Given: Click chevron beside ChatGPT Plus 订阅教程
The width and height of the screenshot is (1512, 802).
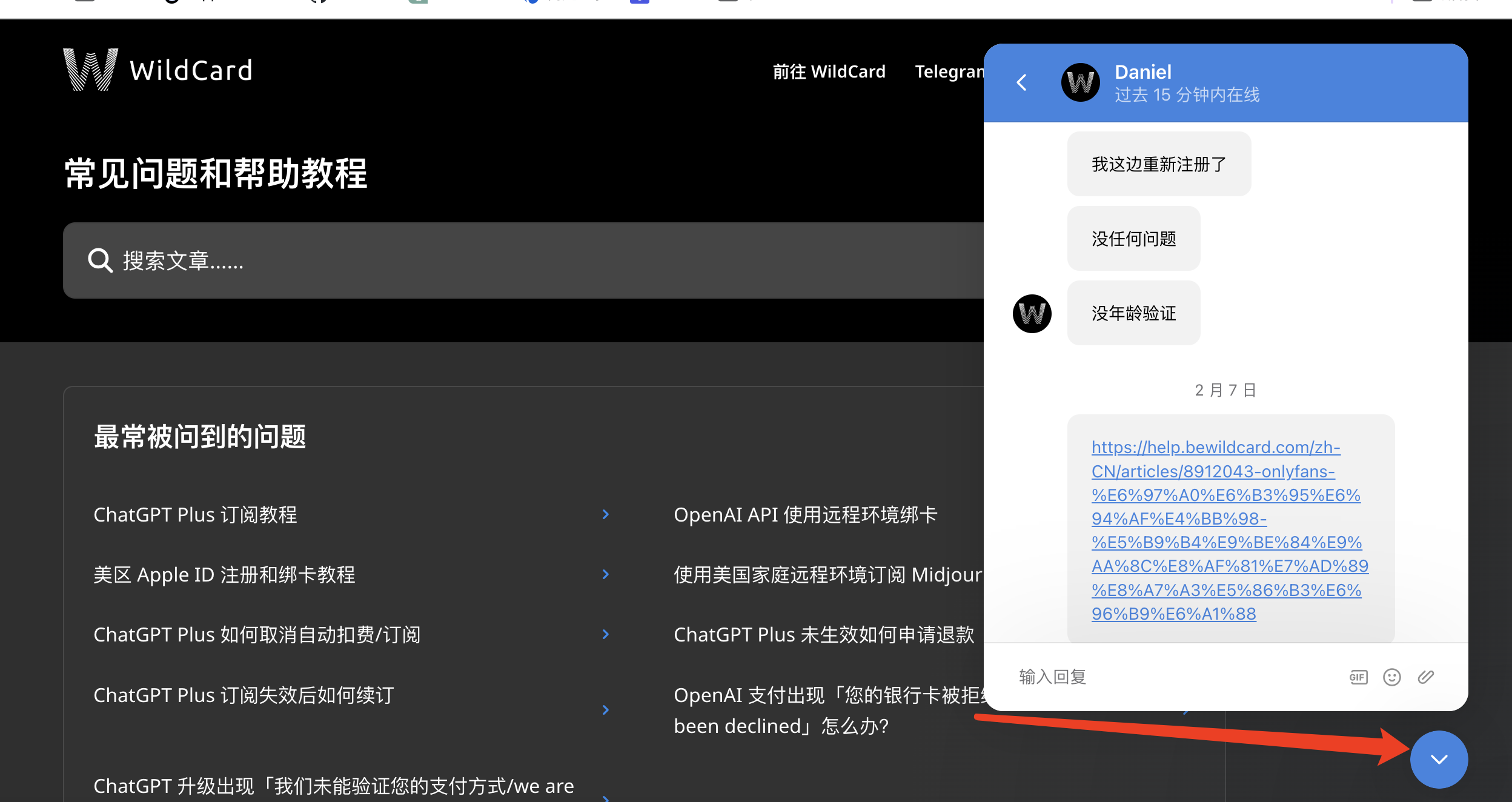Looking at the screenshot, I should click(x=606, y=514).
